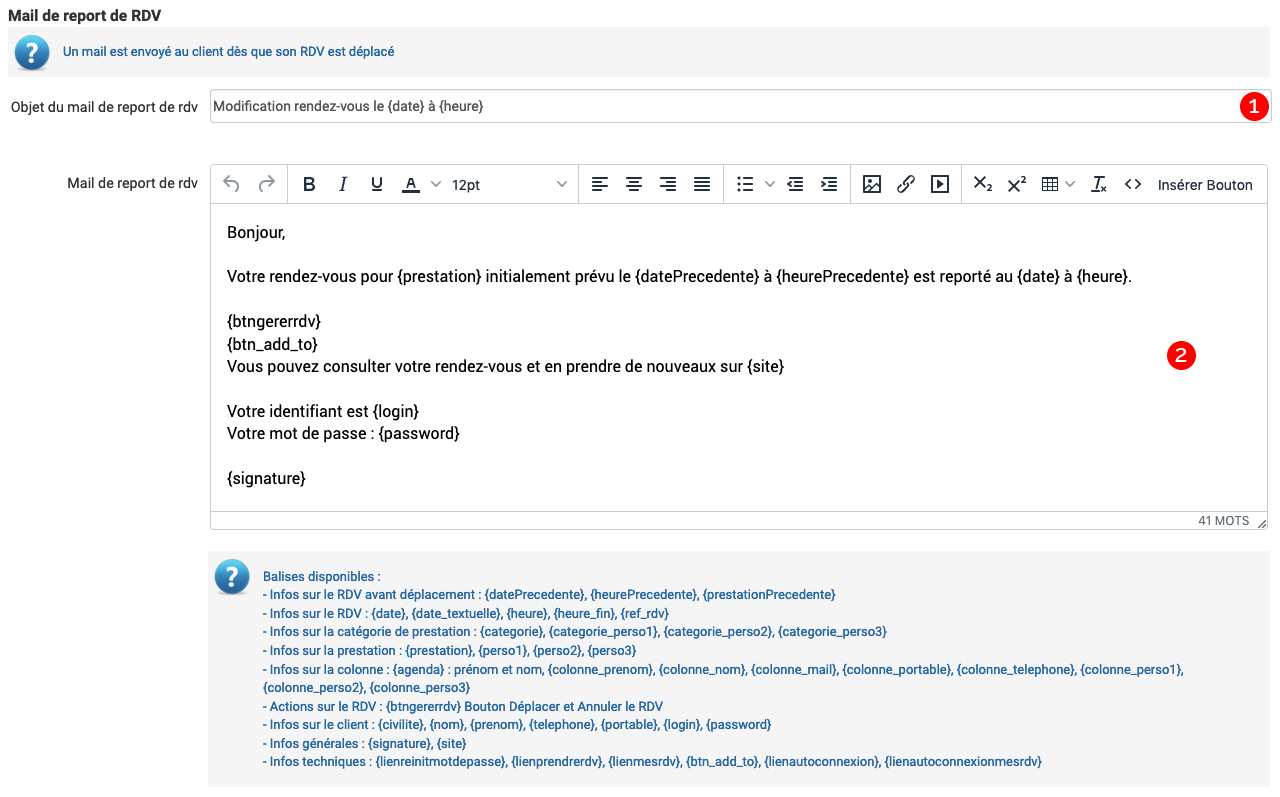This screenshot has width=1280, height=797.
Task: Center-align the message text
Action: [x=633, y=184]
